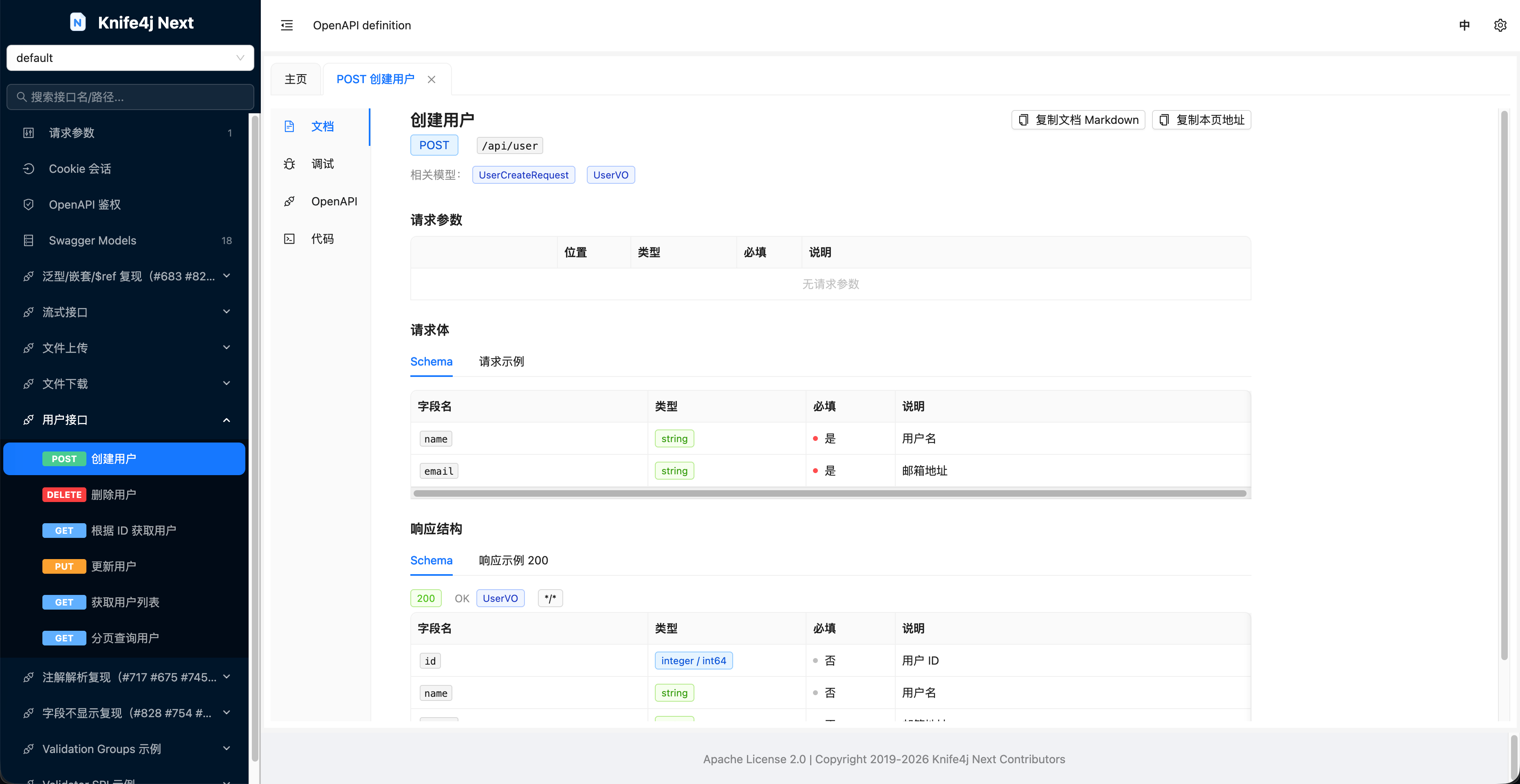Open Cookie 会话 in the sidebar
The height and width of the screenshot is (784, 1520).
point(125,169)
